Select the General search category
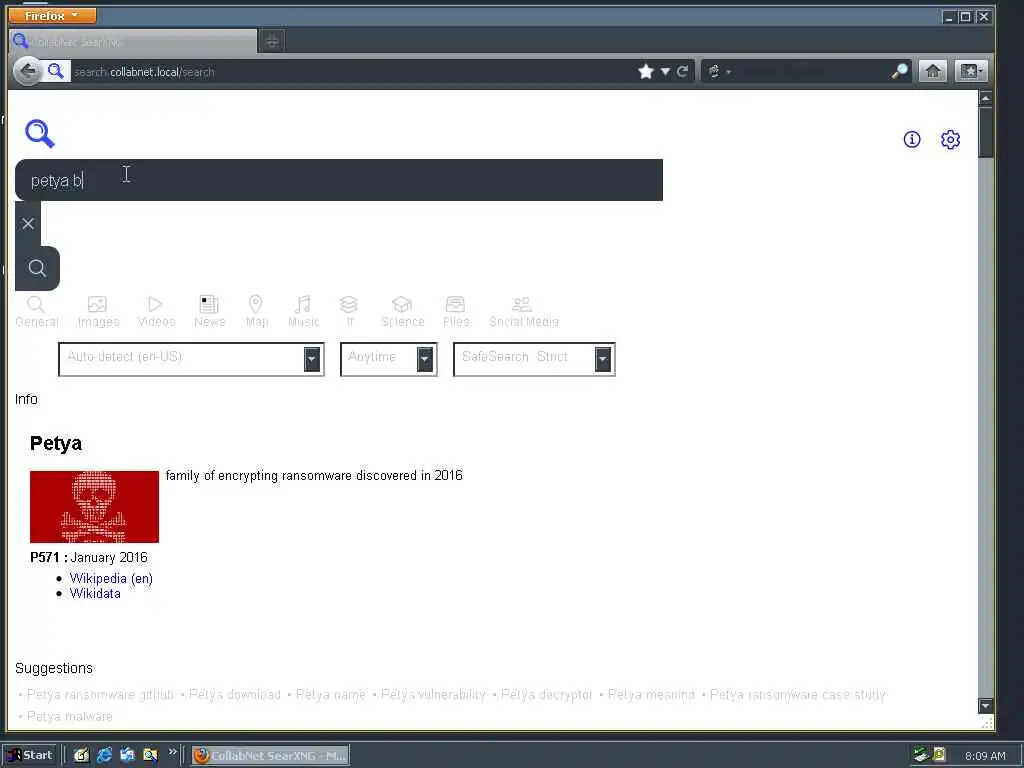This screenshot has height=768, width=1024. 37,312
